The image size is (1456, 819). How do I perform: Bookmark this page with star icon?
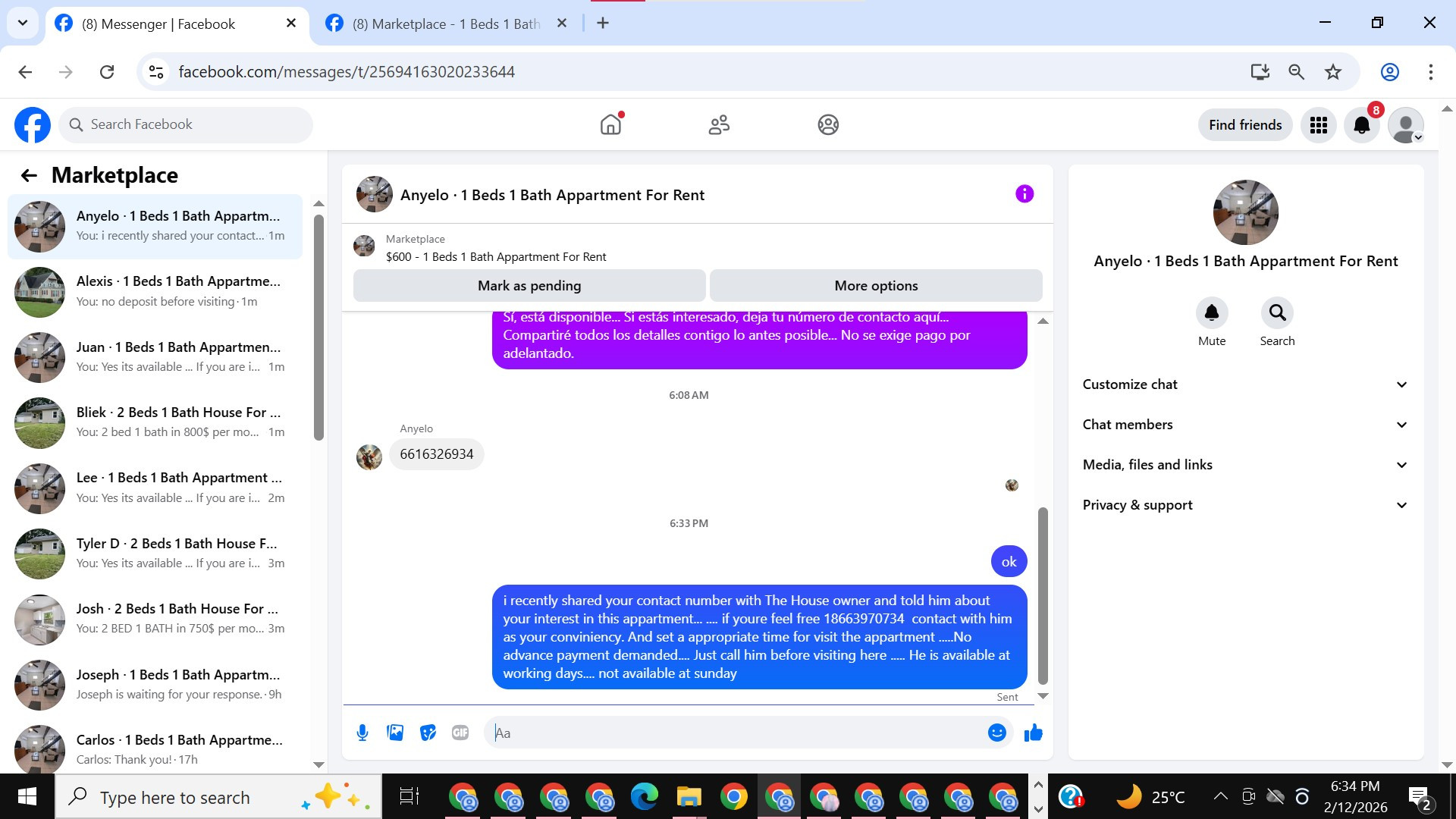point(1333,72)
